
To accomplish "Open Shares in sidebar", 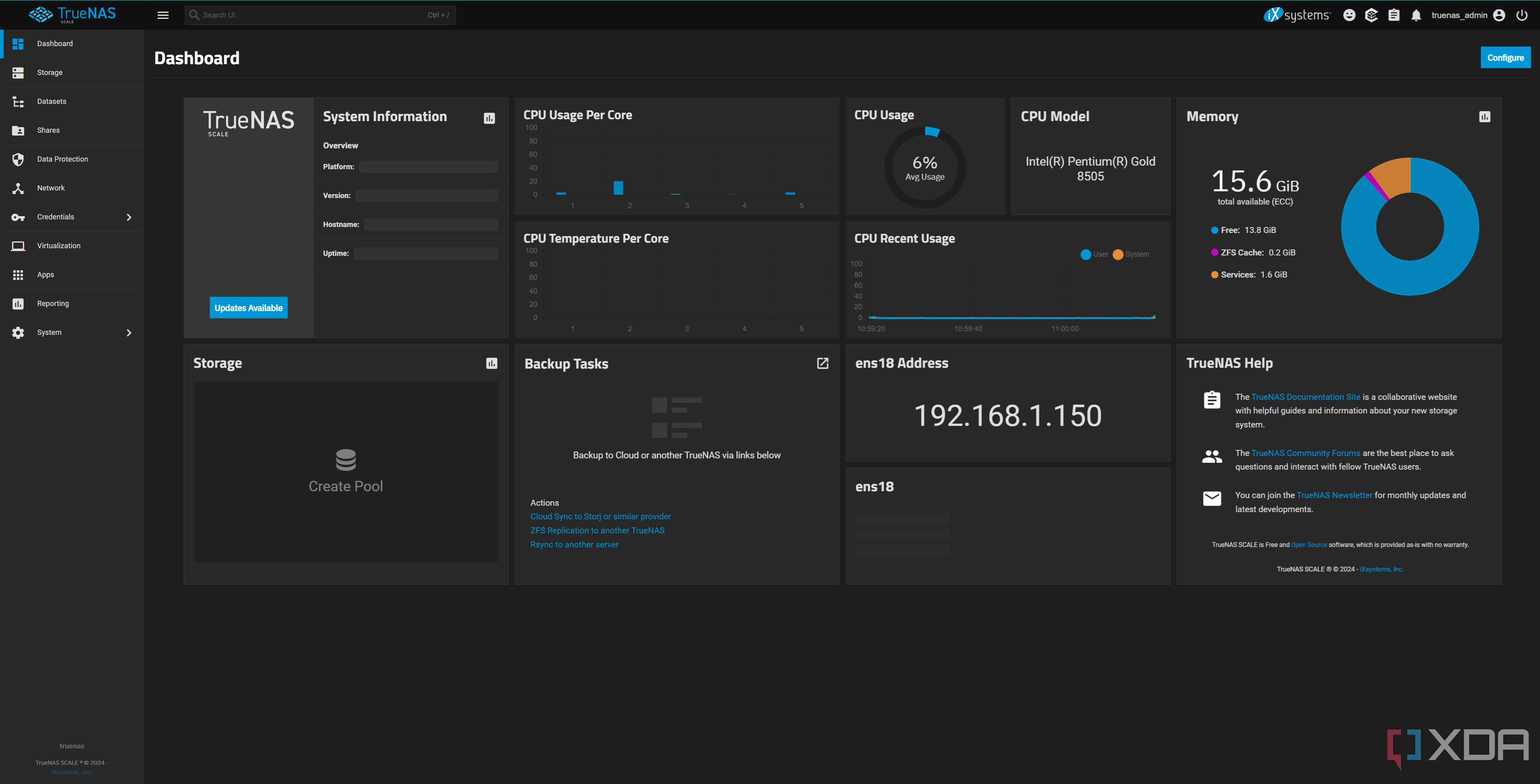I will (x=72, y=130).
